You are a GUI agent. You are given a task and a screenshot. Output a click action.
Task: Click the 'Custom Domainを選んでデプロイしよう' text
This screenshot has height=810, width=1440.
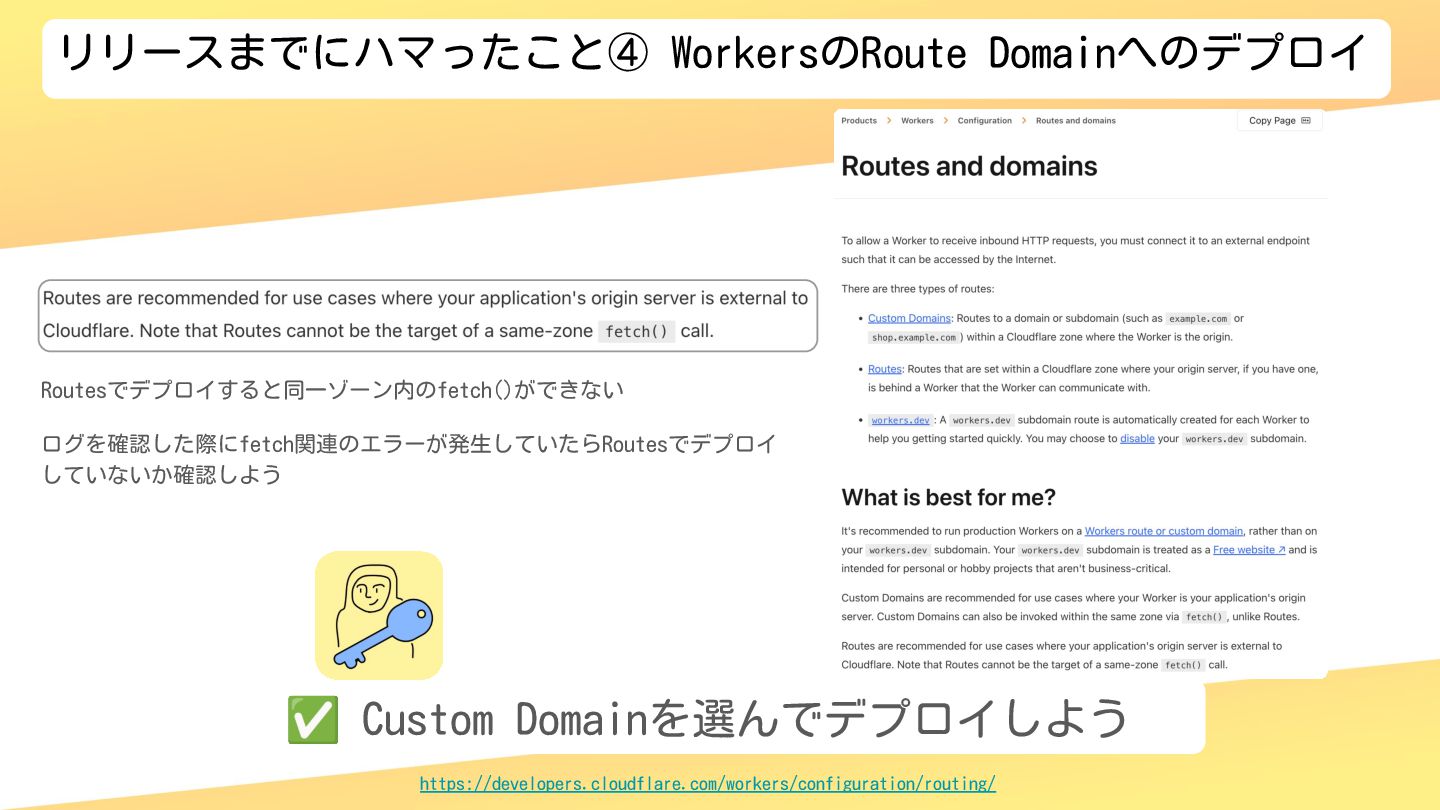click(x=745, y=718)
